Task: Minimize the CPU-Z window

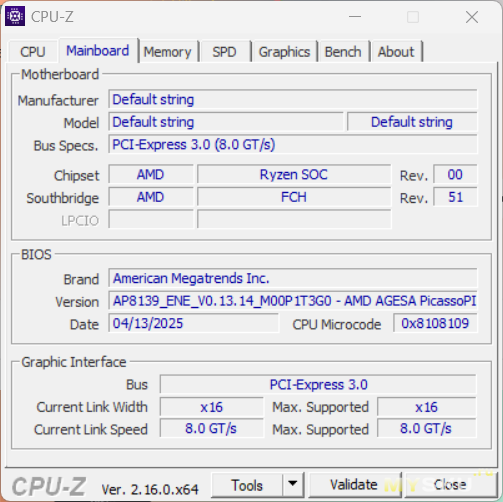Action: click(x=355, y=16)
